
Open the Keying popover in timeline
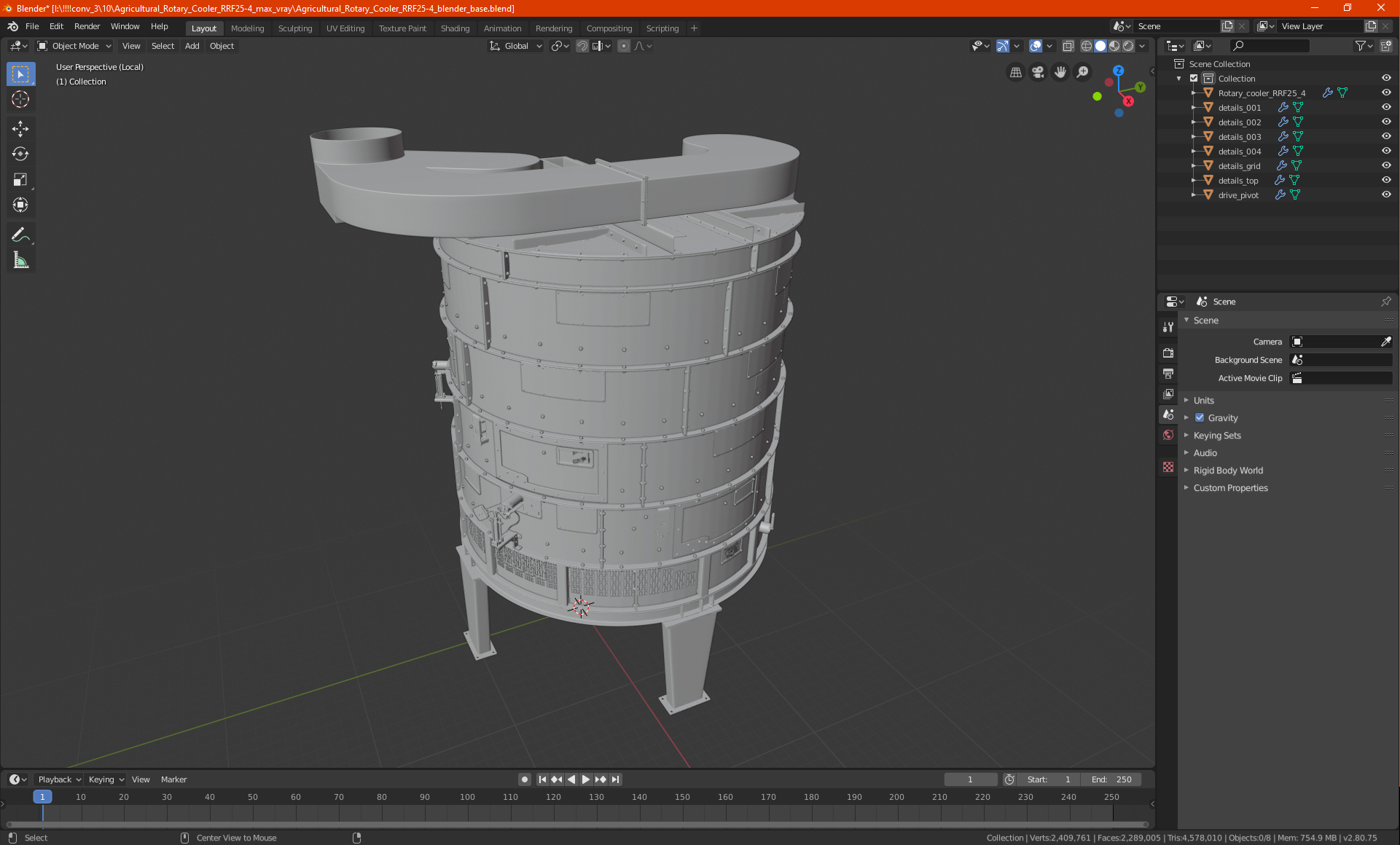pos(106,779)
